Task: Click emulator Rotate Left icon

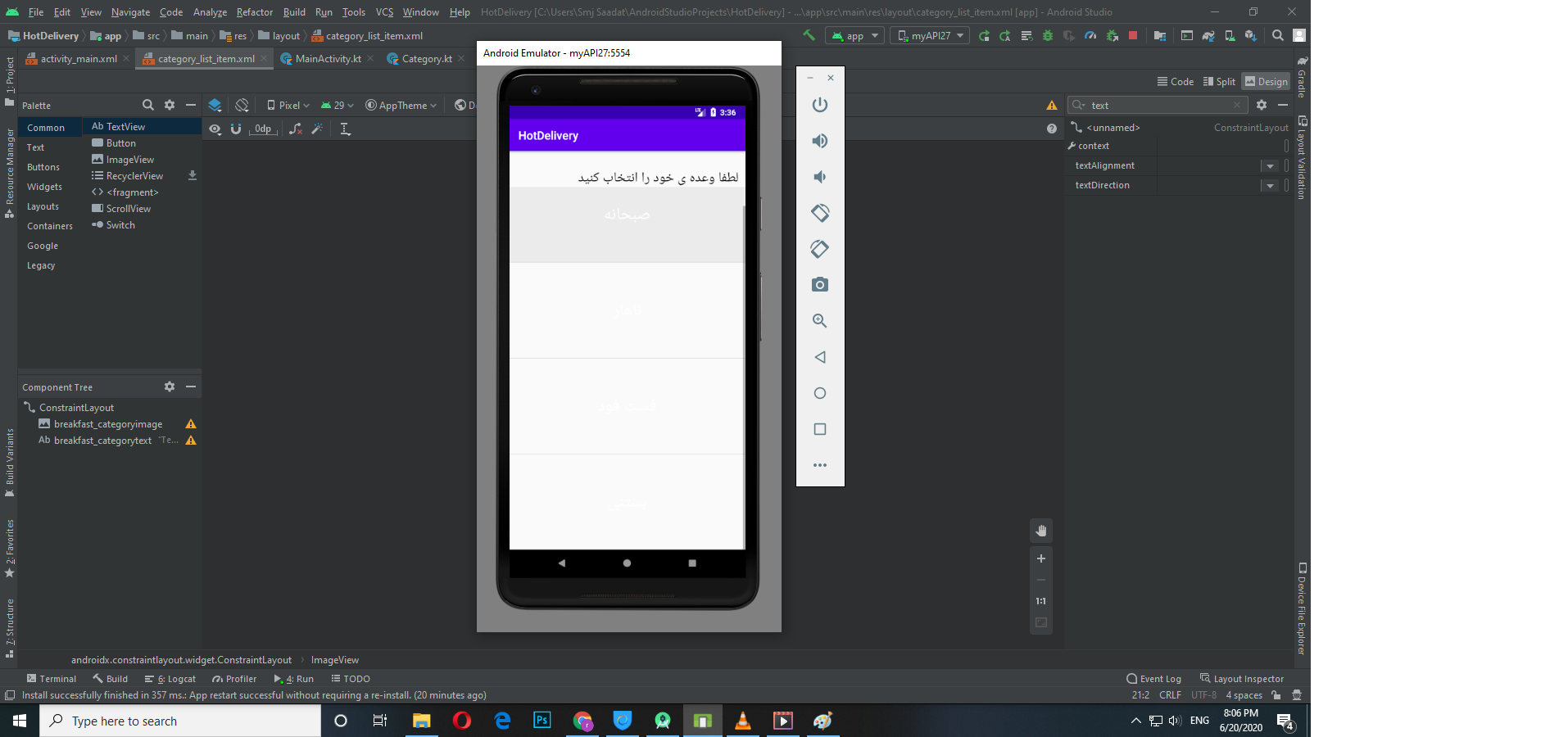Action: [820, 213]
